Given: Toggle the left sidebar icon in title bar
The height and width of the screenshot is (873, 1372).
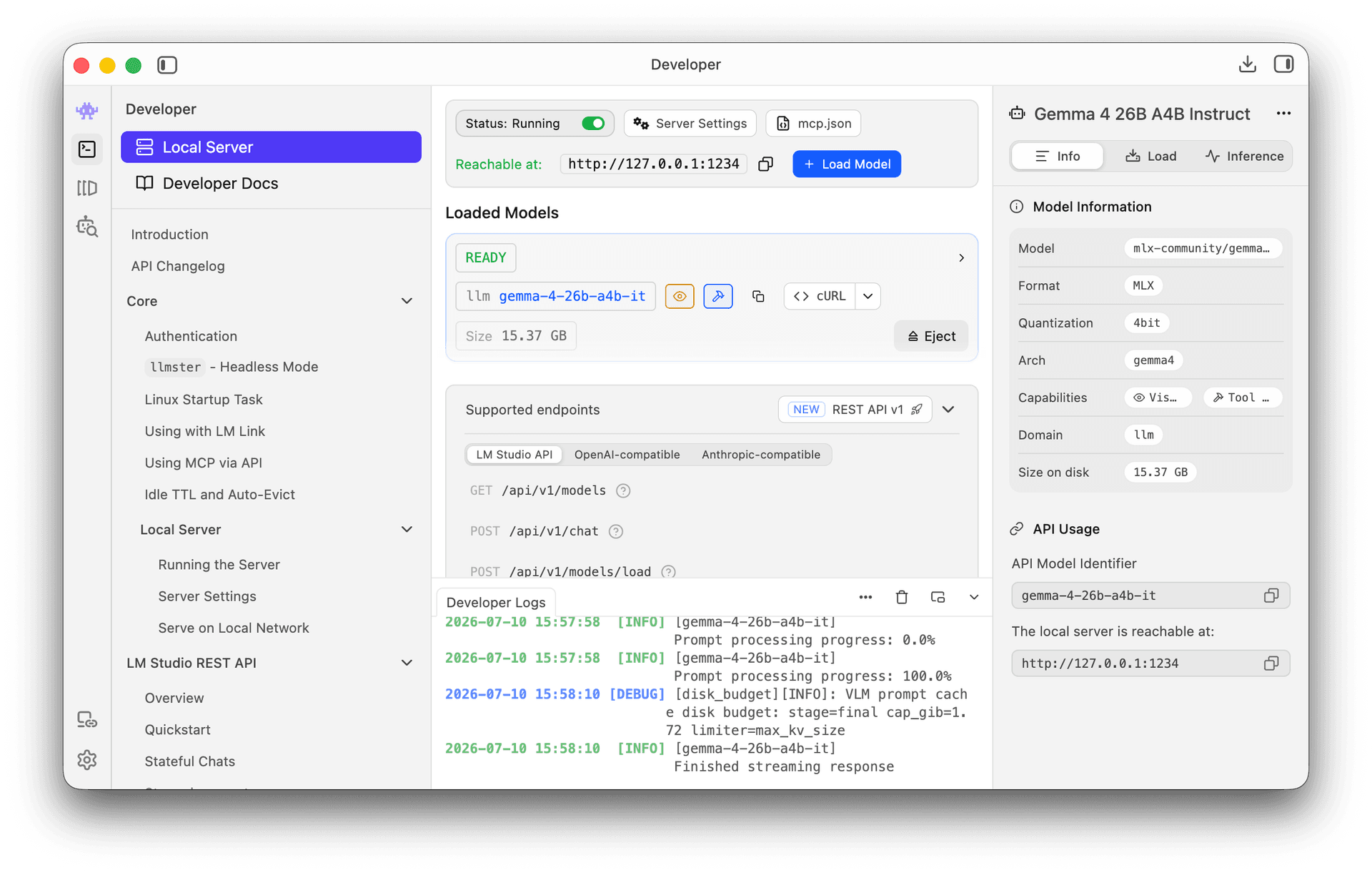Looking at the screenshot, I should pyautogui.click(x=167, y=65).
